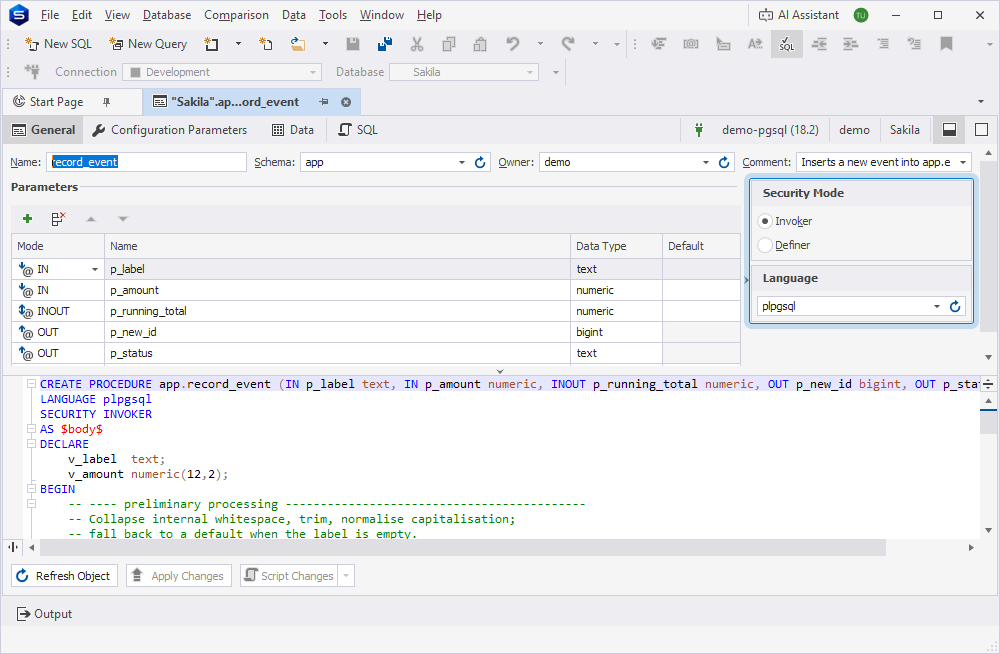1000x654 pixels.
Task: Expand the Language combo box showing plpgsql
Action: click(x=937, y=306)
